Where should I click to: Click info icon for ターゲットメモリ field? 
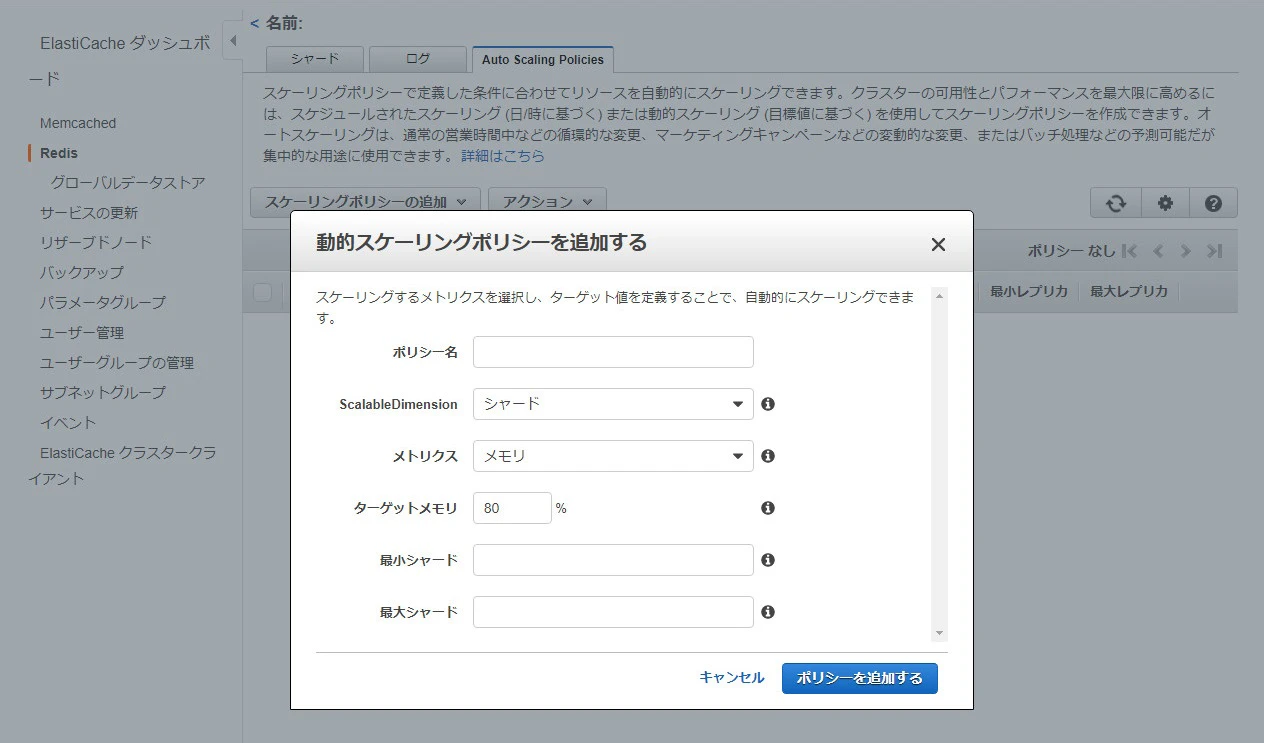tap(768, 508)
